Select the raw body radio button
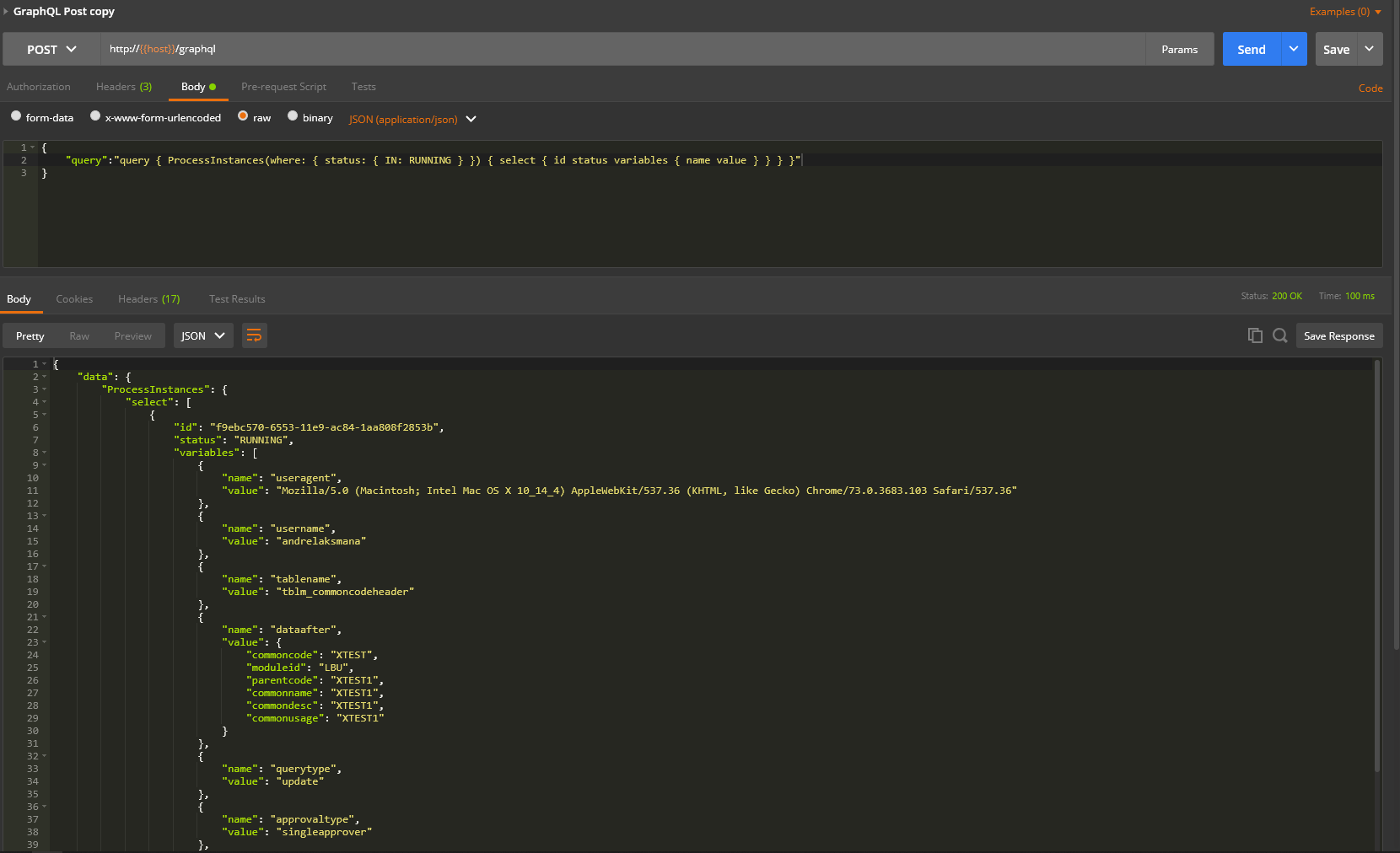This screenshot has width=1400, height=853. point(243,116)
